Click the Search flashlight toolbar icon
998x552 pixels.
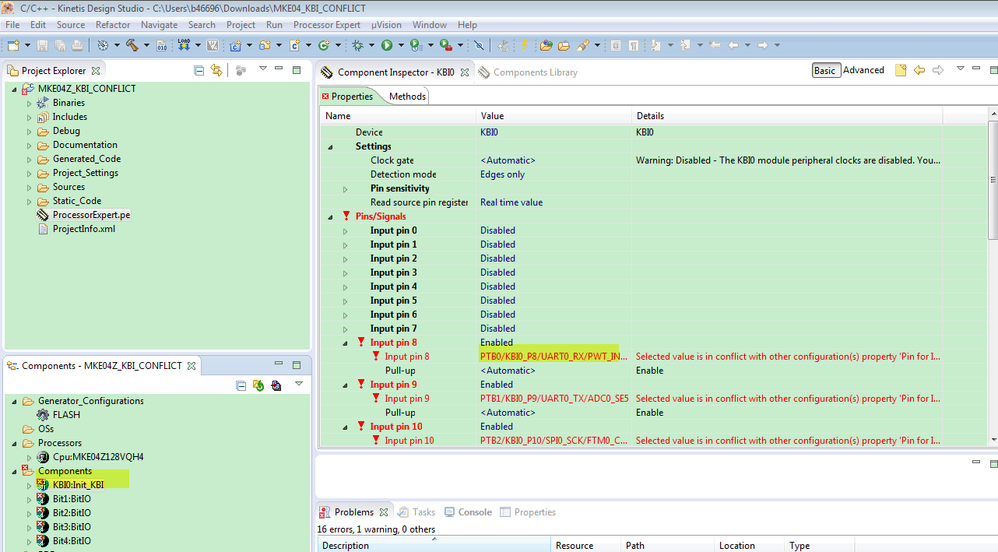tap(582, 45)
